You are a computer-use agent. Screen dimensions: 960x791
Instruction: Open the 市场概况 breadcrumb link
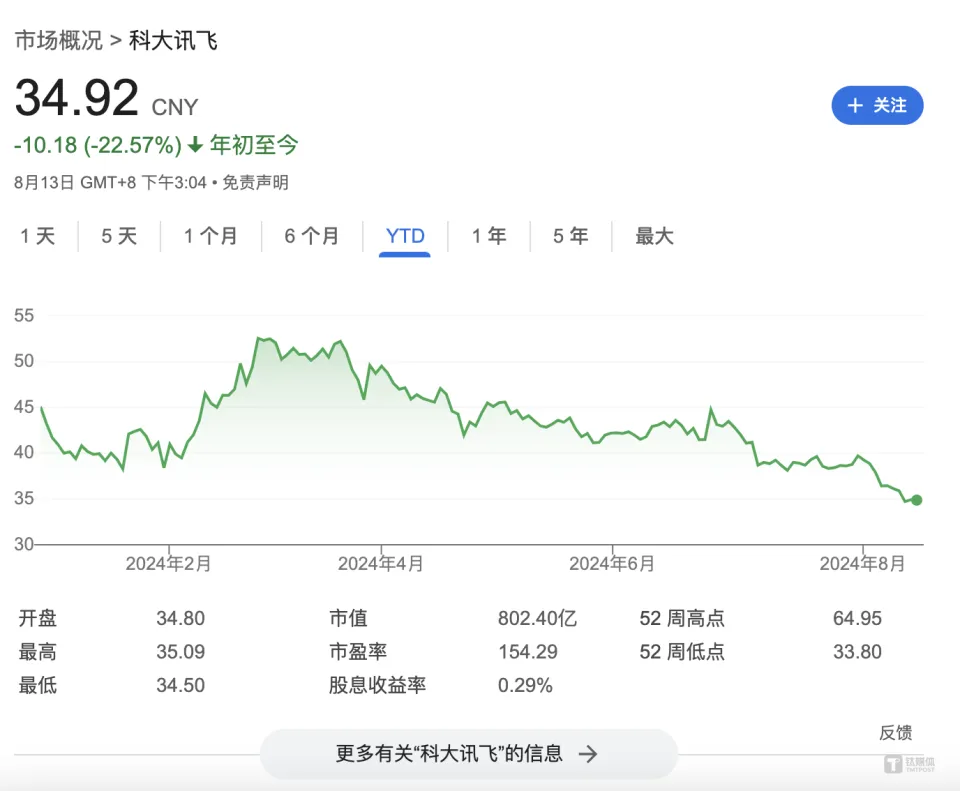(58, 41)
